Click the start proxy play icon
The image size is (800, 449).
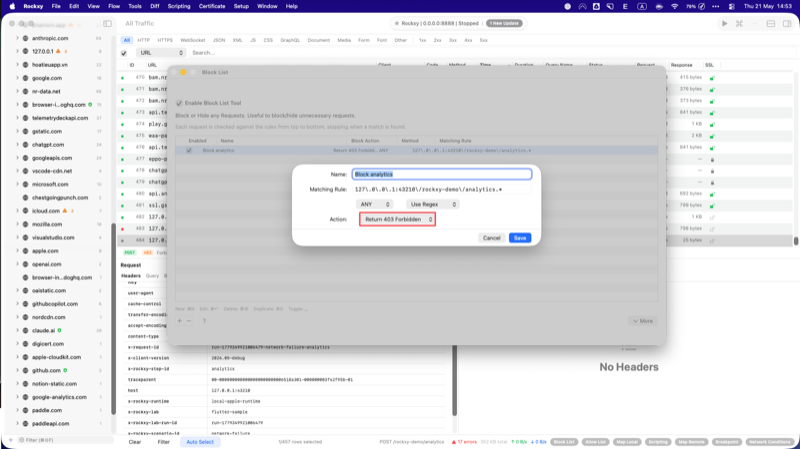pos(724,23)
